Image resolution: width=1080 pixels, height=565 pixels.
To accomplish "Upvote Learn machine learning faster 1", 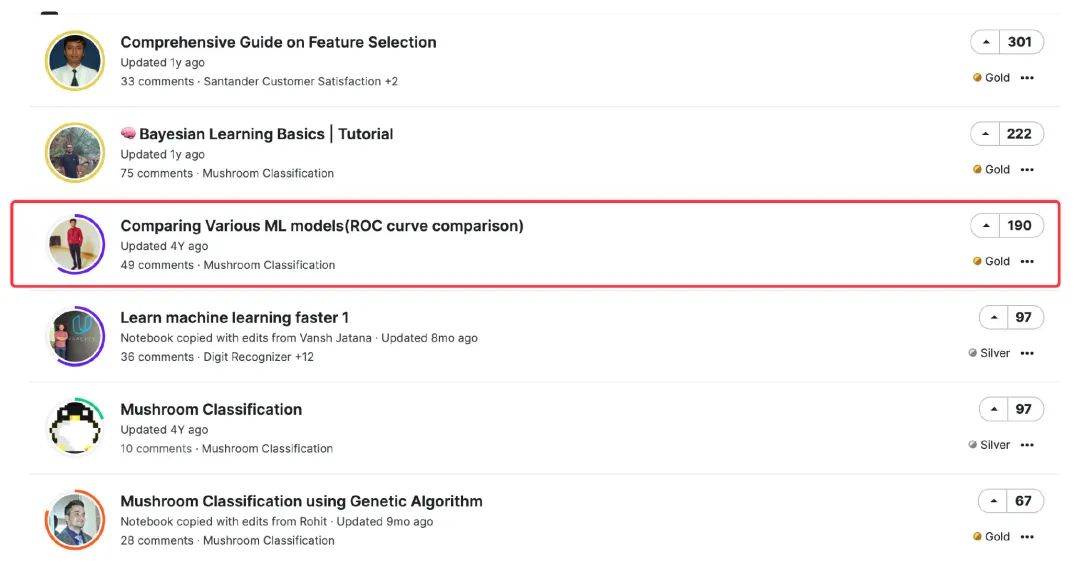I will coord(994,317).
